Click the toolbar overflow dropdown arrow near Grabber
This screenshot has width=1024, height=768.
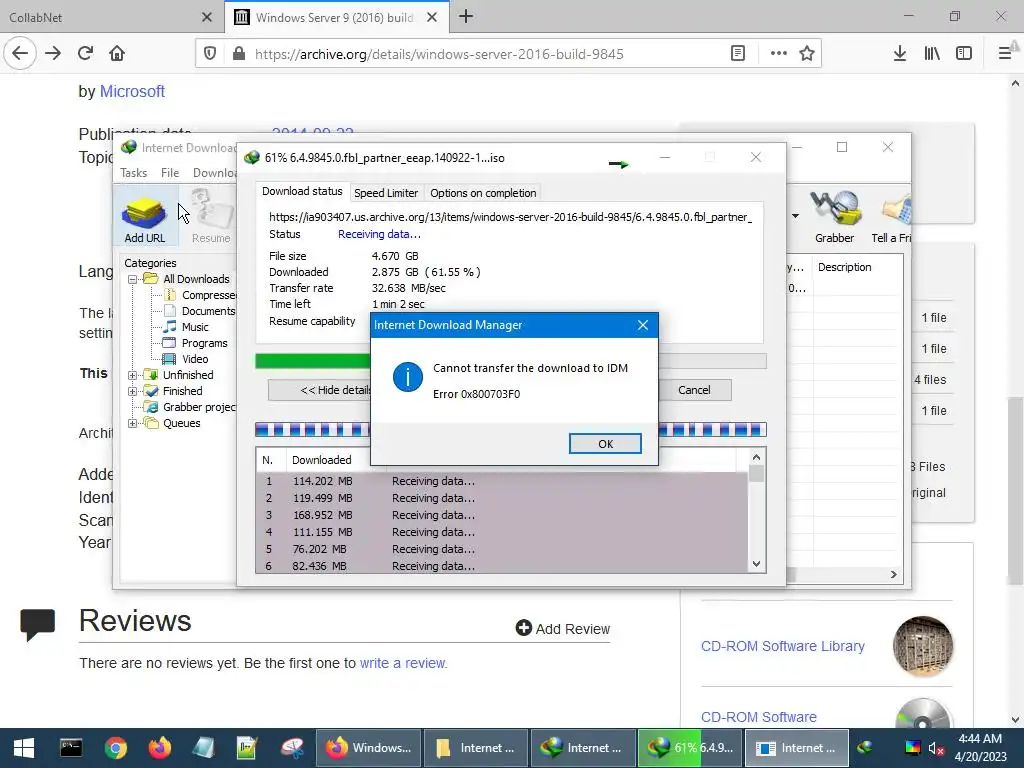[x=795, y=216]
